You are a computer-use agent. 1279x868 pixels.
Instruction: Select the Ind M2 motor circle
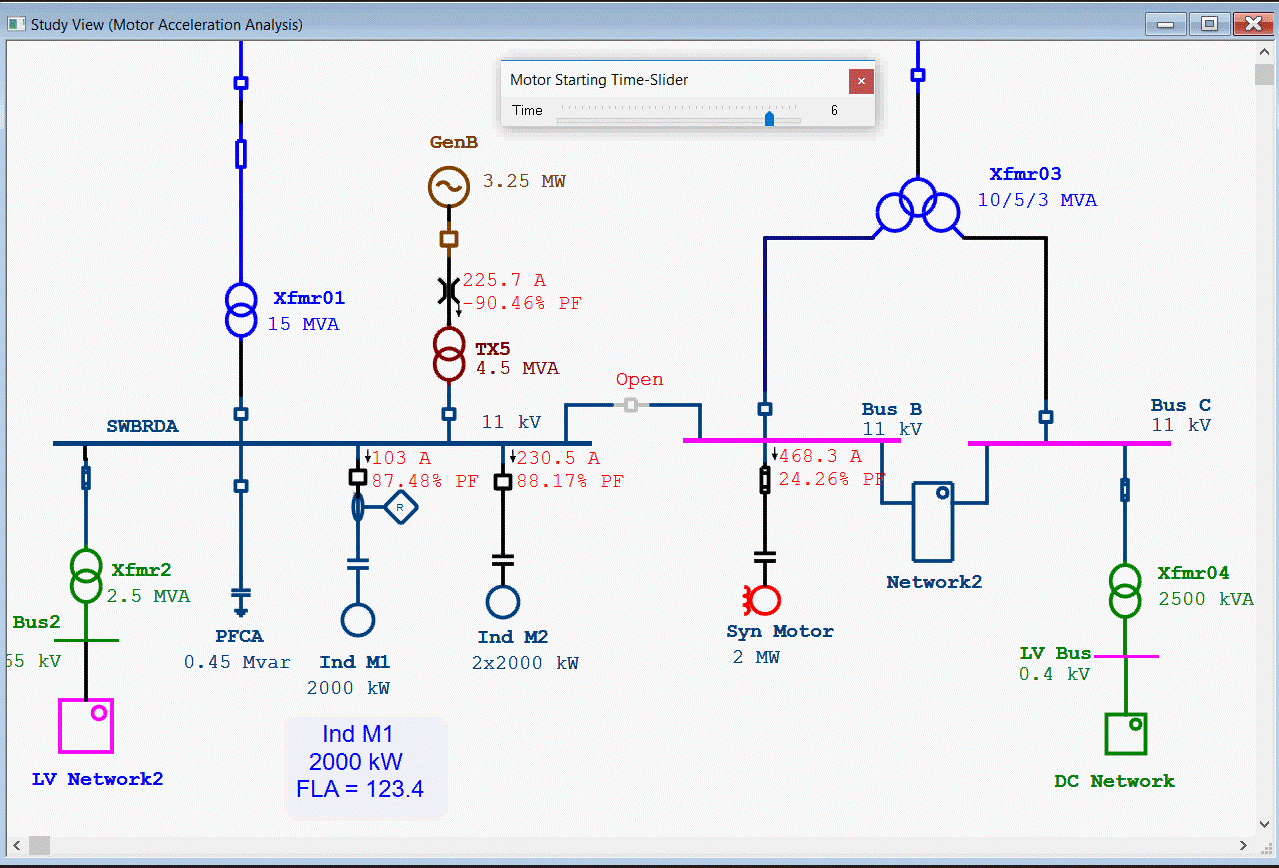pos(503,602)
